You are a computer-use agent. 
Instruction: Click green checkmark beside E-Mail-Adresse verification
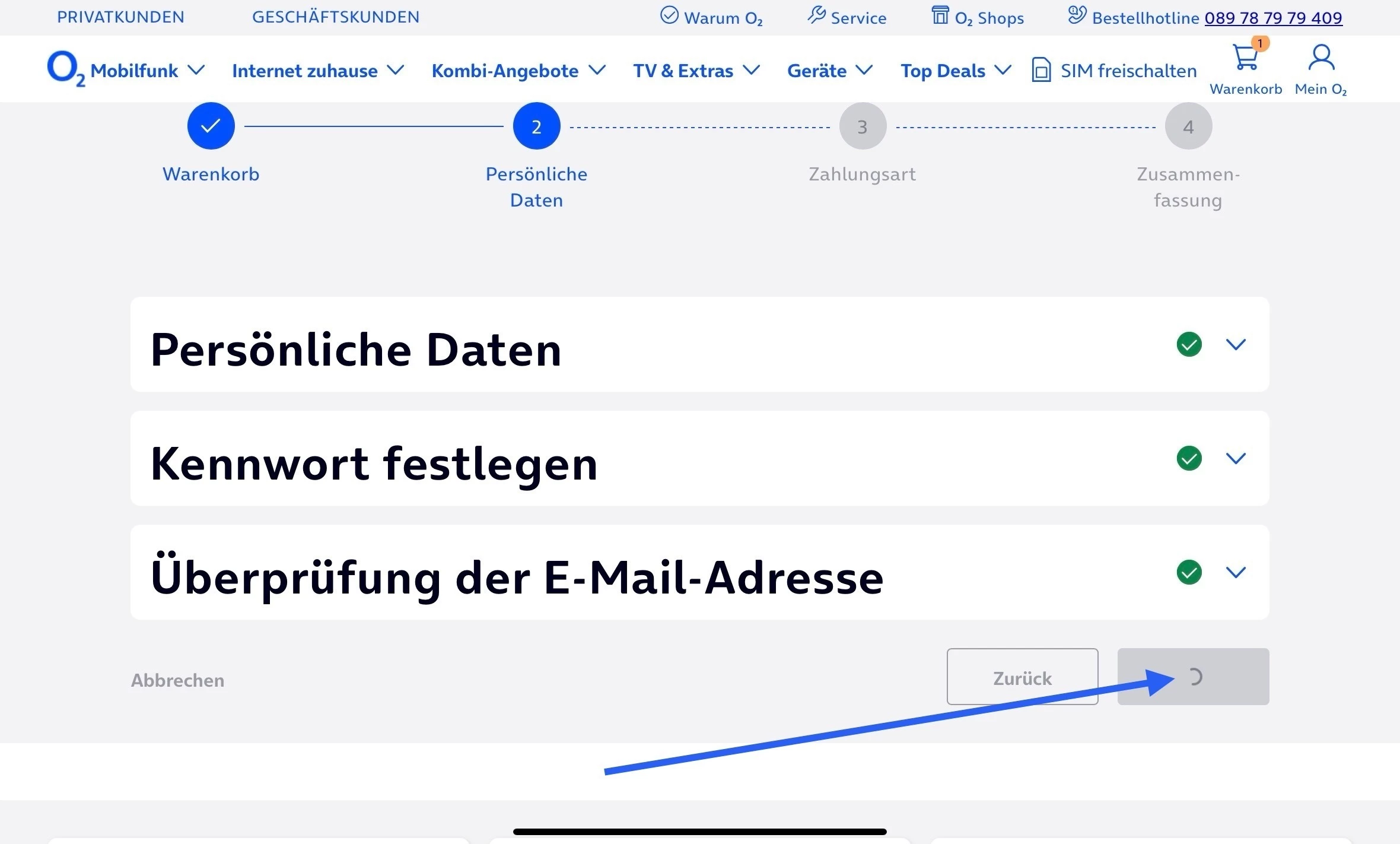[x=1189, y=572]
